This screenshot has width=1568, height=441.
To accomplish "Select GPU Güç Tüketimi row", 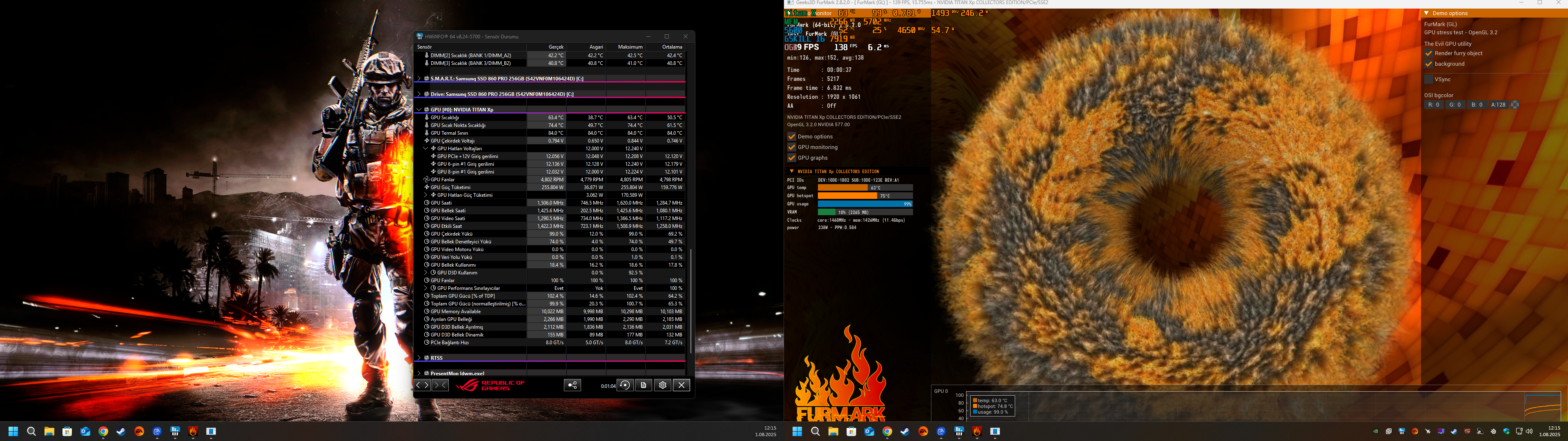I will point(550,187).
